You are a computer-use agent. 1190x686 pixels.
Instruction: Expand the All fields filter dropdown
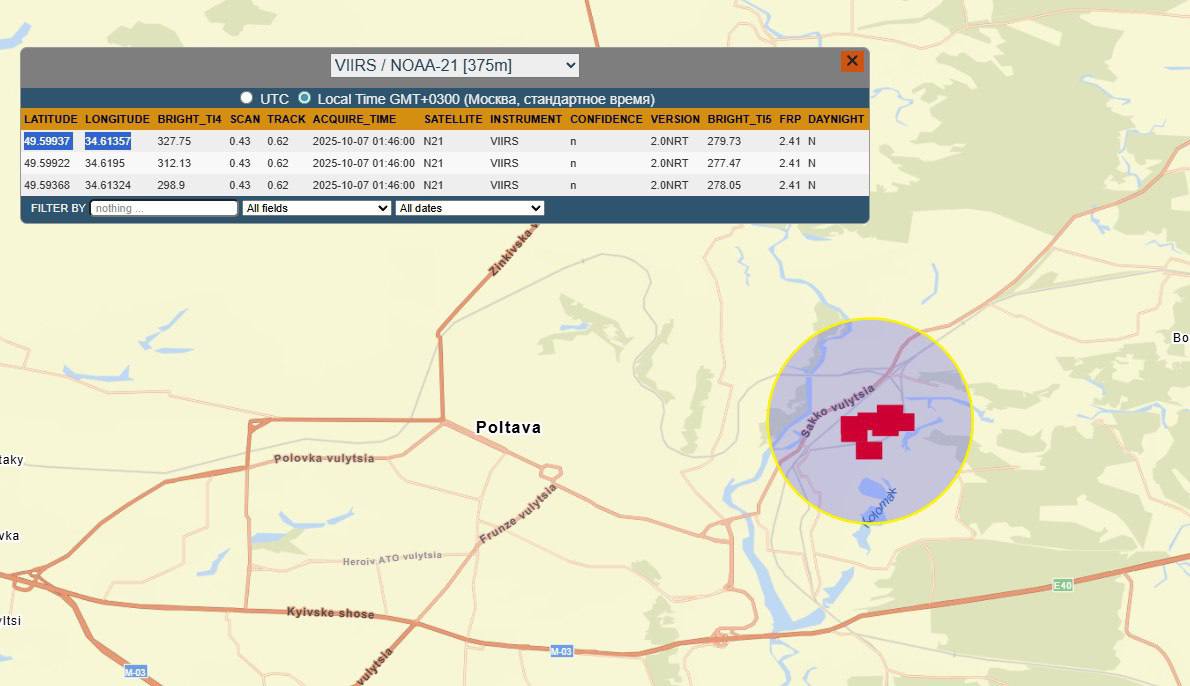316,208
